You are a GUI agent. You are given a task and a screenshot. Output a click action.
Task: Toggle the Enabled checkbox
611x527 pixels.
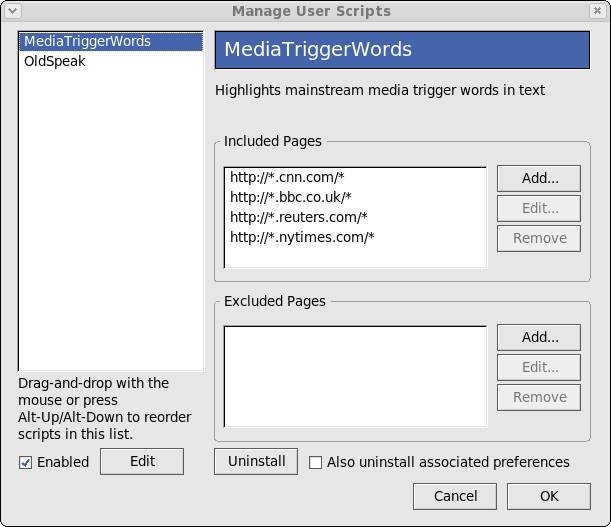click(x=26, y=462)
